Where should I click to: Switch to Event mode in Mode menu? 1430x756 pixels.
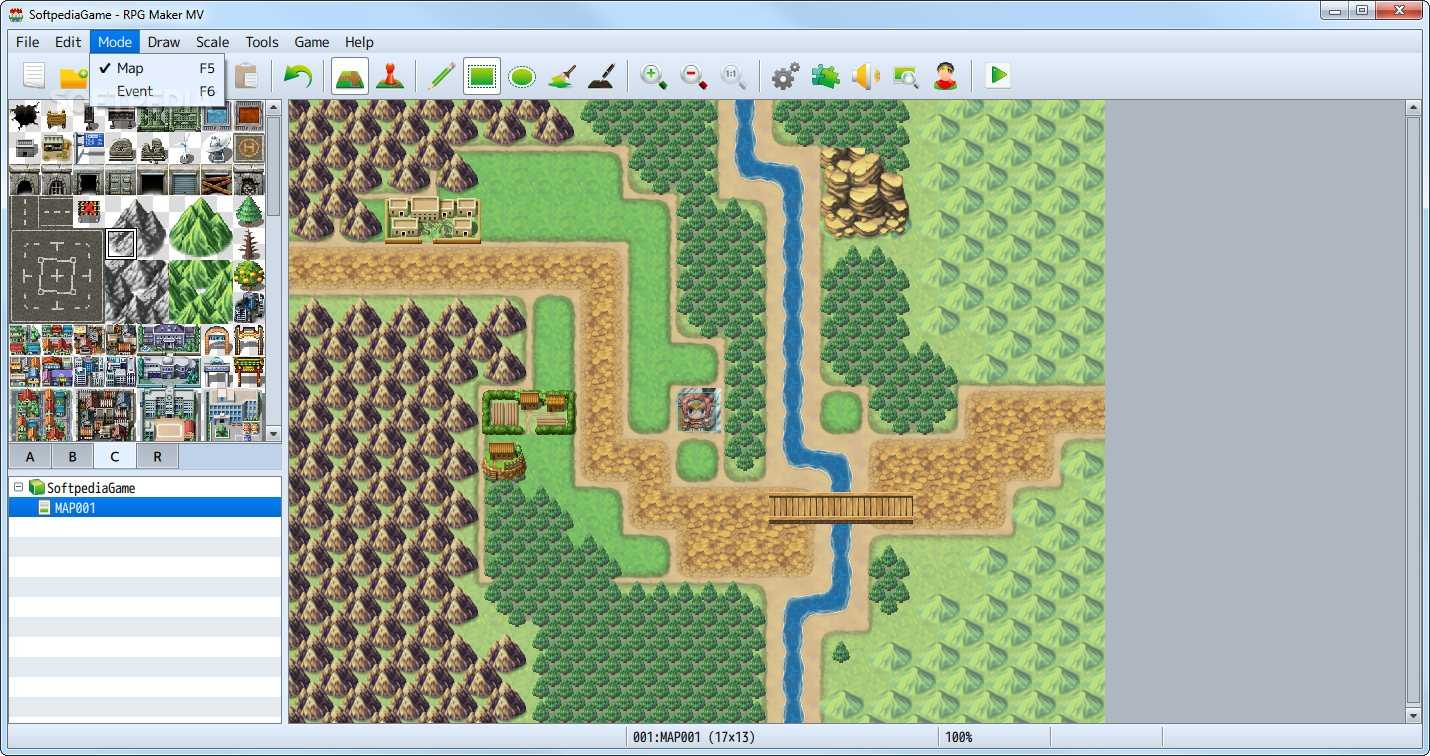pyautogui.click(x=135, y=91)
